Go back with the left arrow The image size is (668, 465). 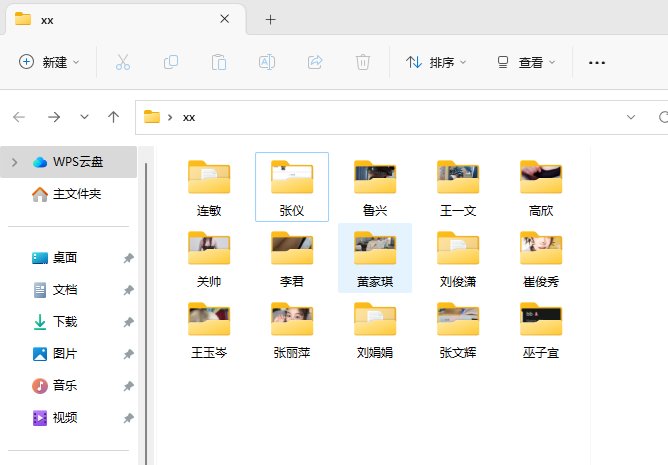(19, 117)
